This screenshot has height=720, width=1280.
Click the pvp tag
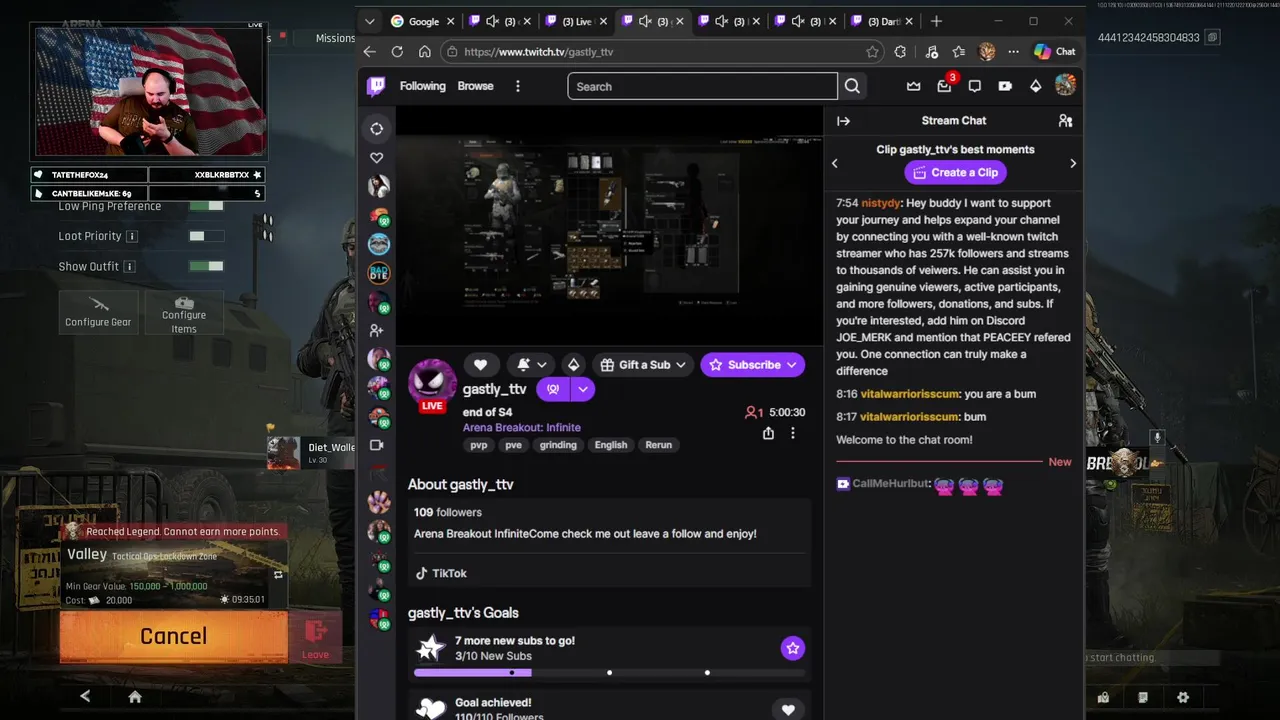[x=479, y=445]
